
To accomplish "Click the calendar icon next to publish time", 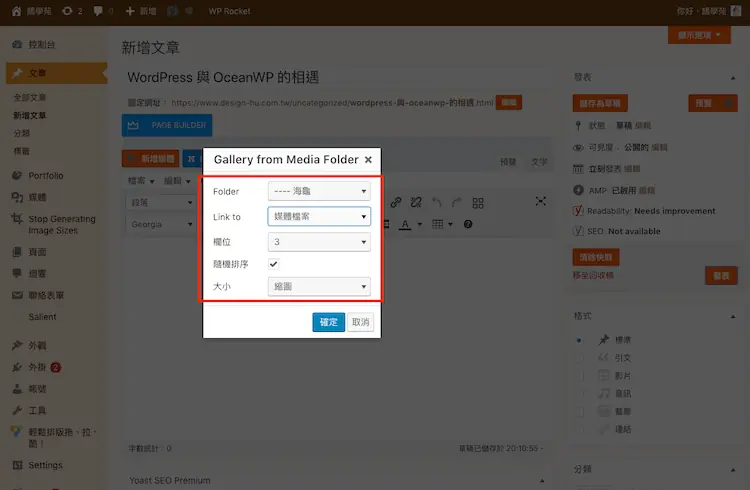I will tap(578, 168).
